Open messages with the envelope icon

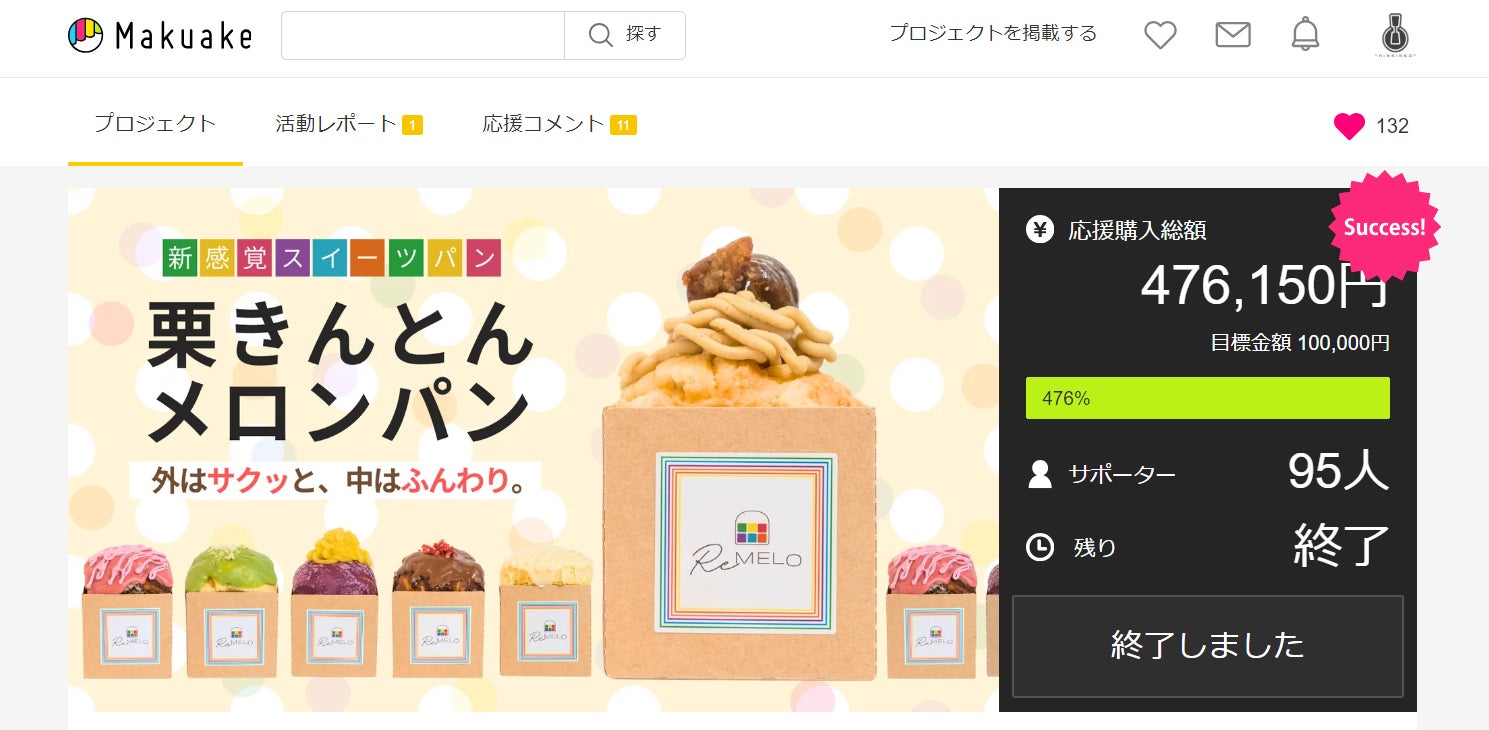tap(1233, 35)
